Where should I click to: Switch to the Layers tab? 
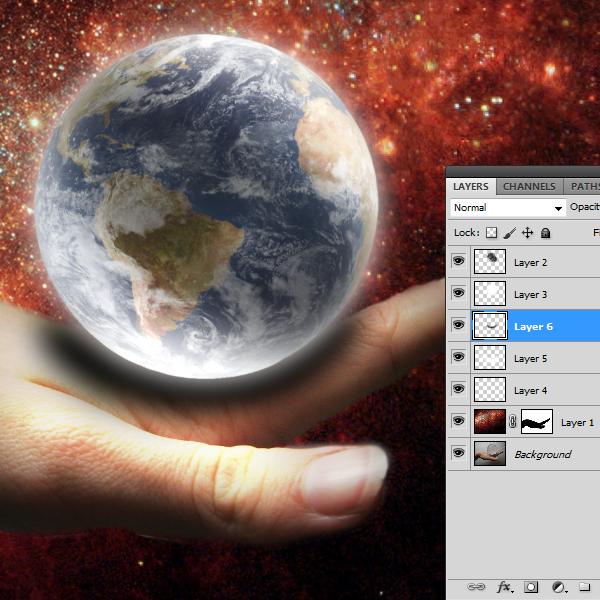[471, 187]
